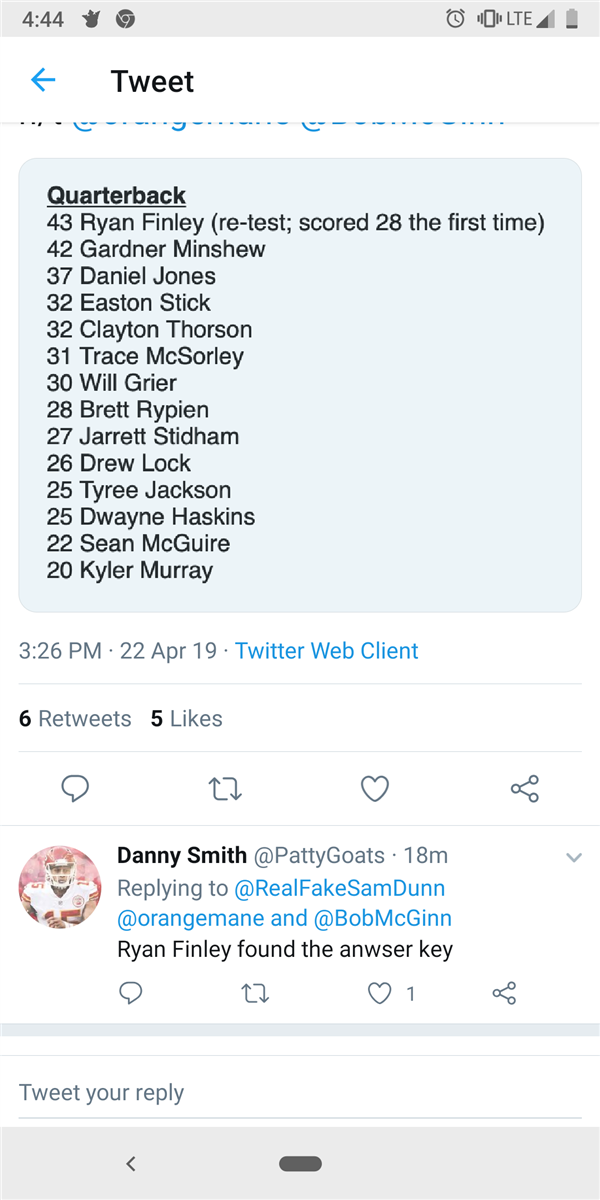Reply to Danny Smith's tweet
Image resolution: width=600 pixels, height=1200 pixels.
tap(131, 993)
